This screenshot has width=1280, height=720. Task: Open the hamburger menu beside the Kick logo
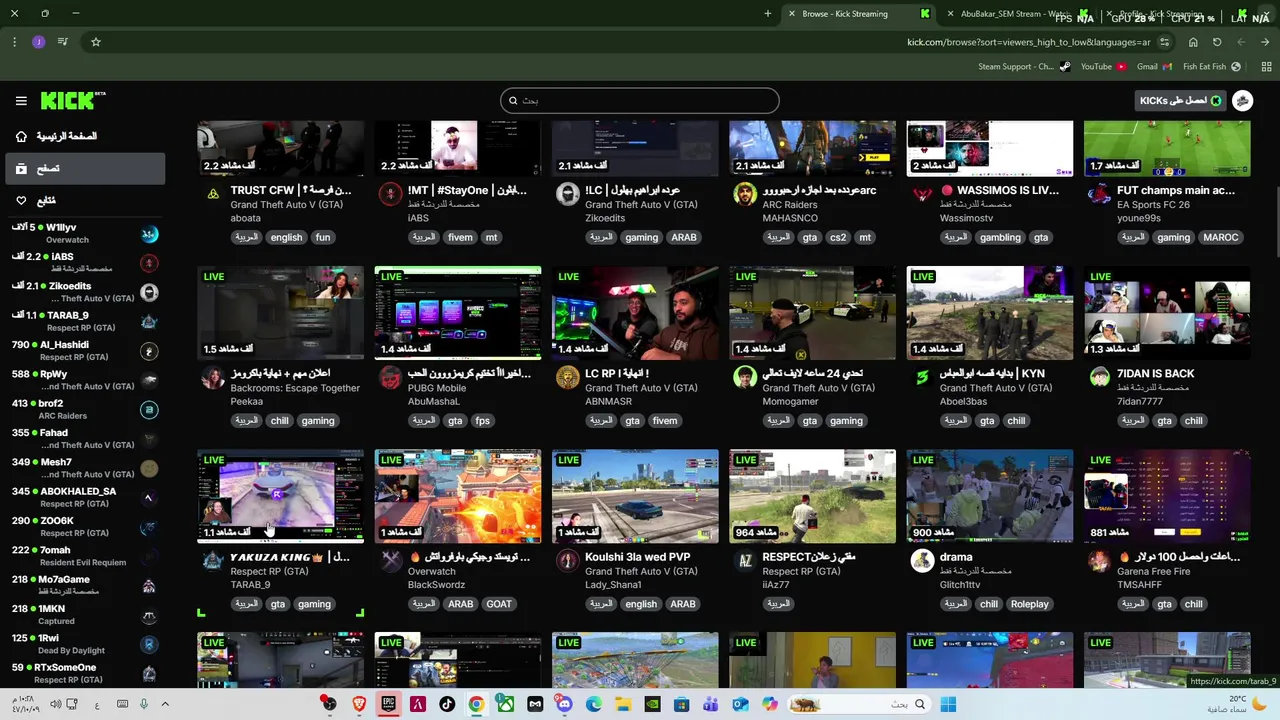click(21, 101)
